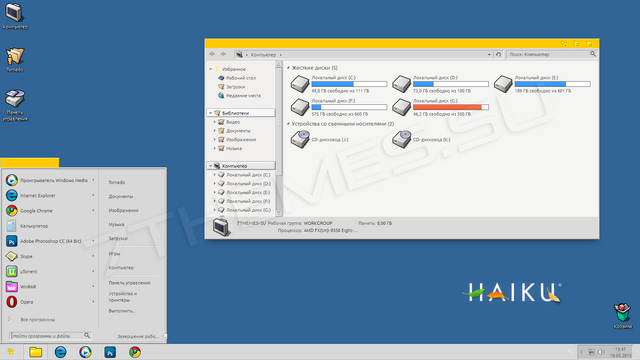The width and height of the screenshot is (640, 360).
Task: Select Documents in the start menu
Action: click(x=121, y=196)
